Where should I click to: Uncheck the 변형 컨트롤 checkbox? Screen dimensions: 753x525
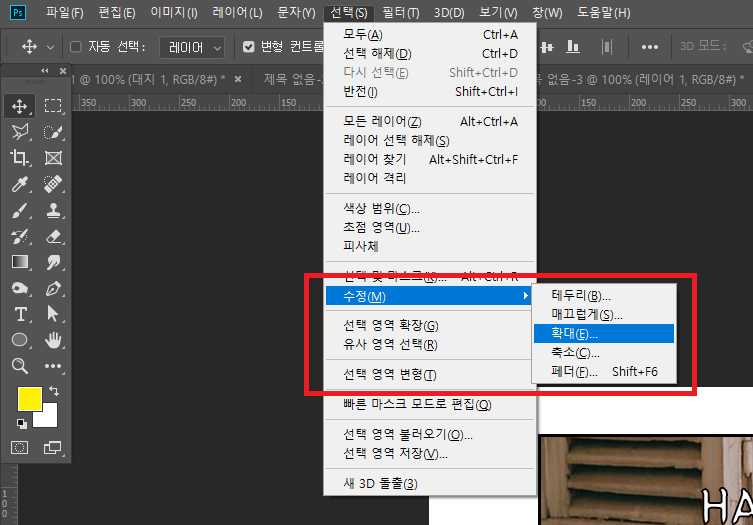pyautogui.click(x=249, y=47)
